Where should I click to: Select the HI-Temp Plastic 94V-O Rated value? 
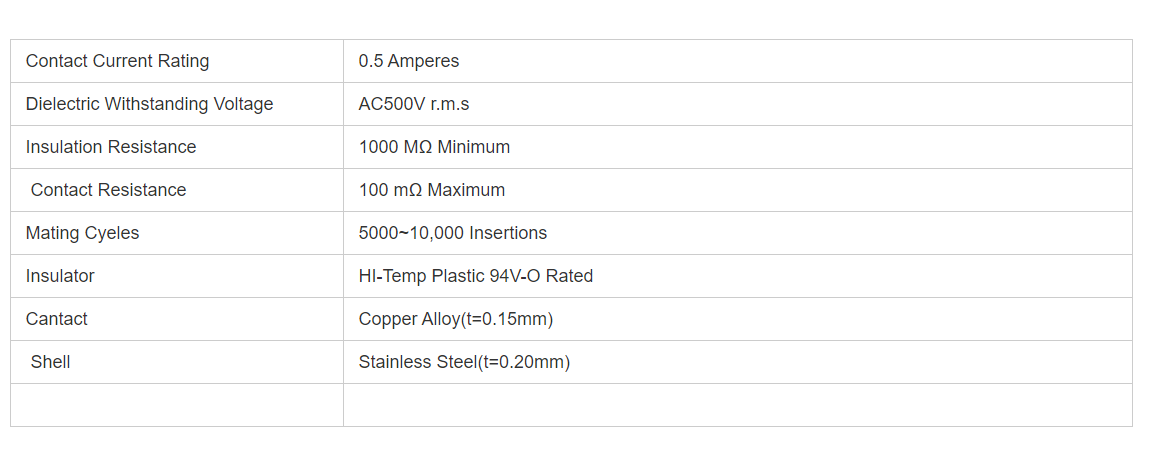475,276
